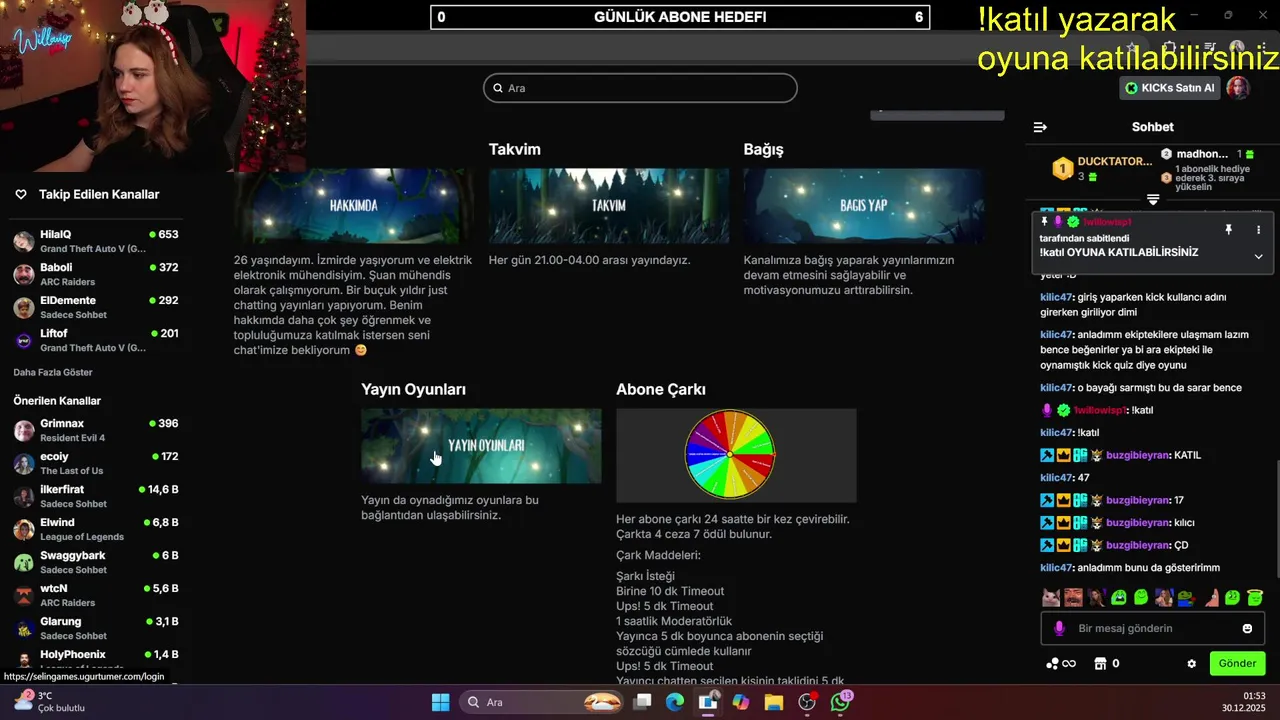Click the Önerilen Kanallar heading

57,401
